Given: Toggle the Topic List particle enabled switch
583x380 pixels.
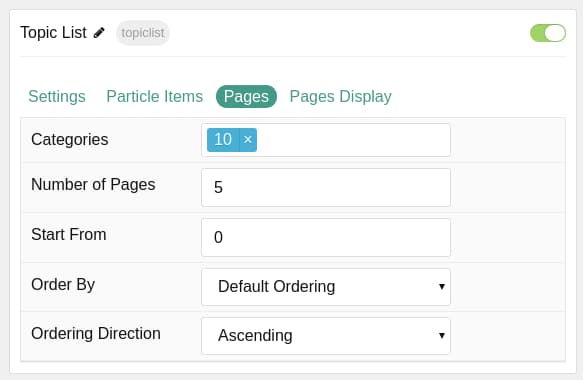Looking at the screenshot, I should tap(548, 33).
